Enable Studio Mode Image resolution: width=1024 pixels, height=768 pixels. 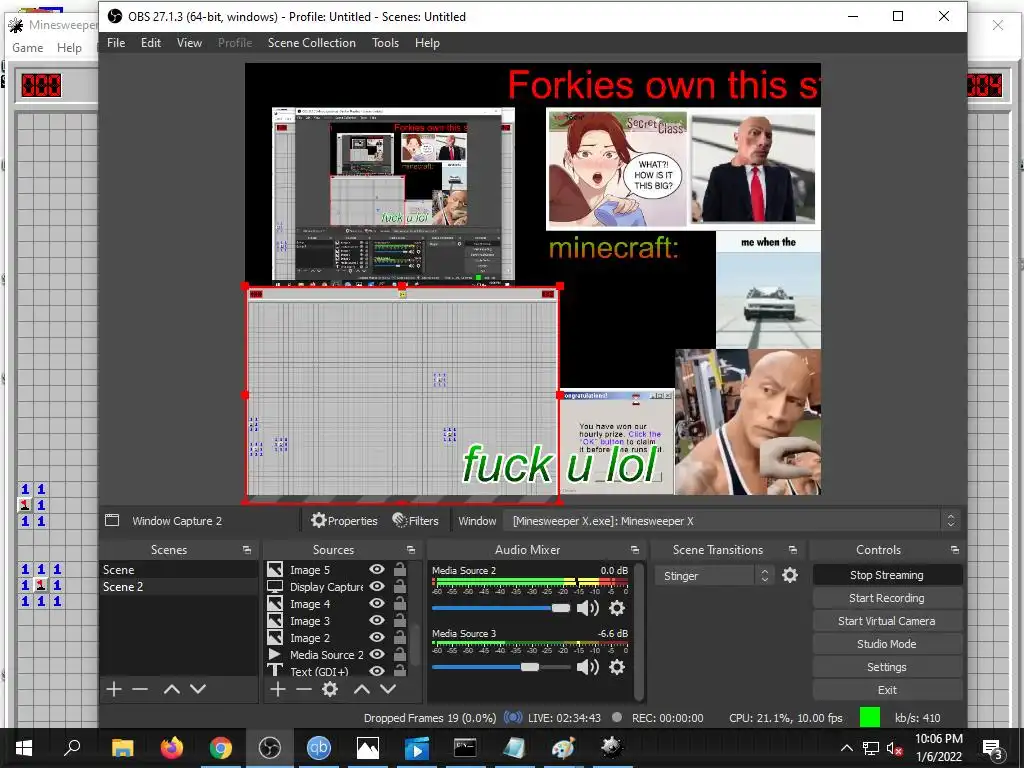887,644
